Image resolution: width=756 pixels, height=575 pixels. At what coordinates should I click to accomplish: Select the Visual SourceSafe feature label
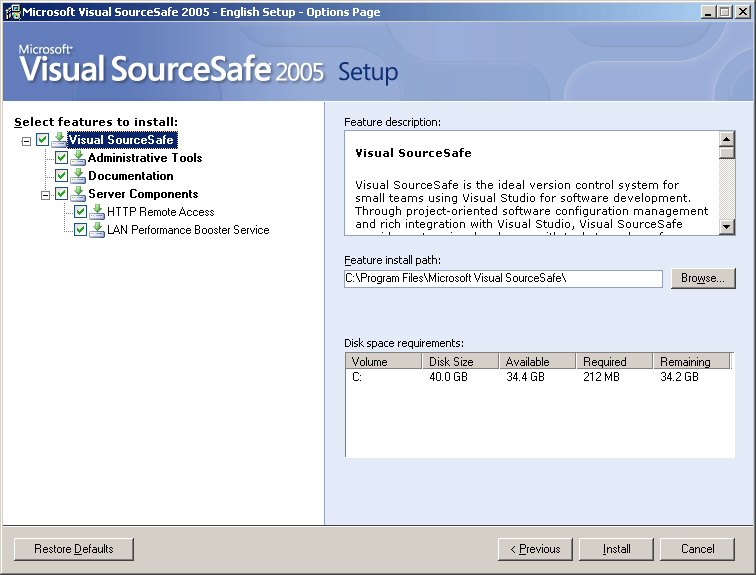122,140
